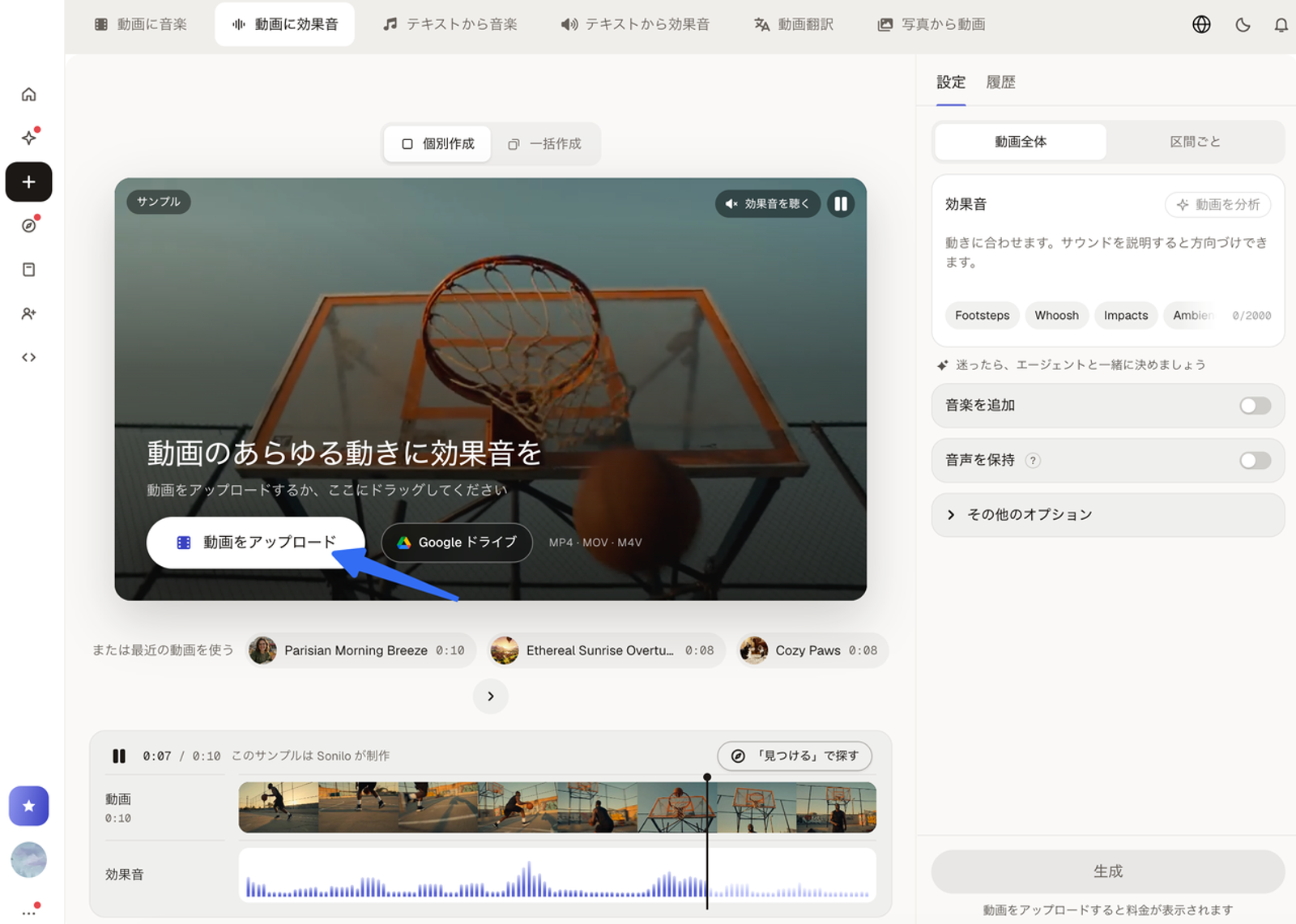Switch to 履歴 tab
The image size is (1296, 924).
(1000, 83)
